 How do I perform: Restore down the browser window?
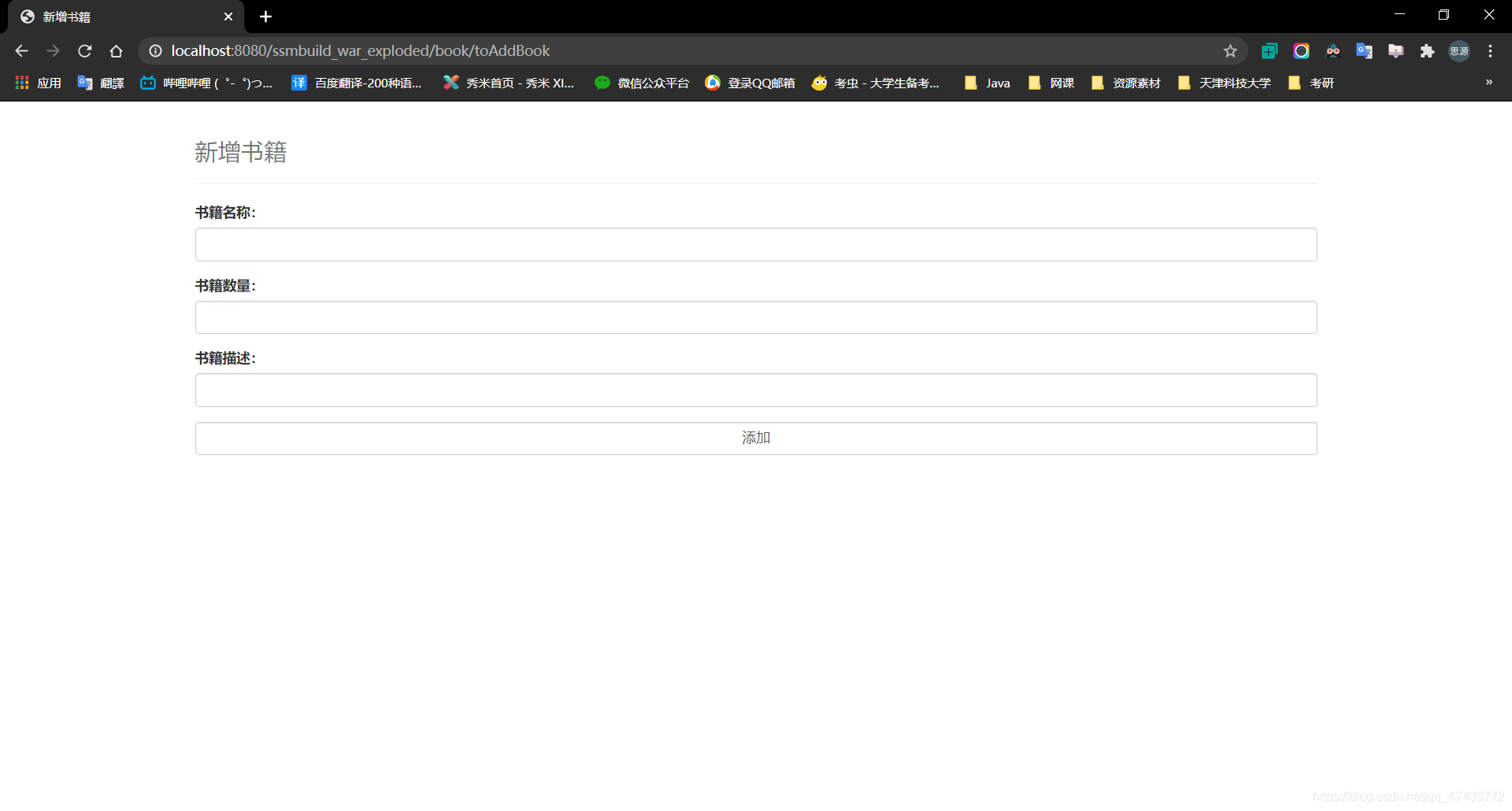tap(1443, 15)
